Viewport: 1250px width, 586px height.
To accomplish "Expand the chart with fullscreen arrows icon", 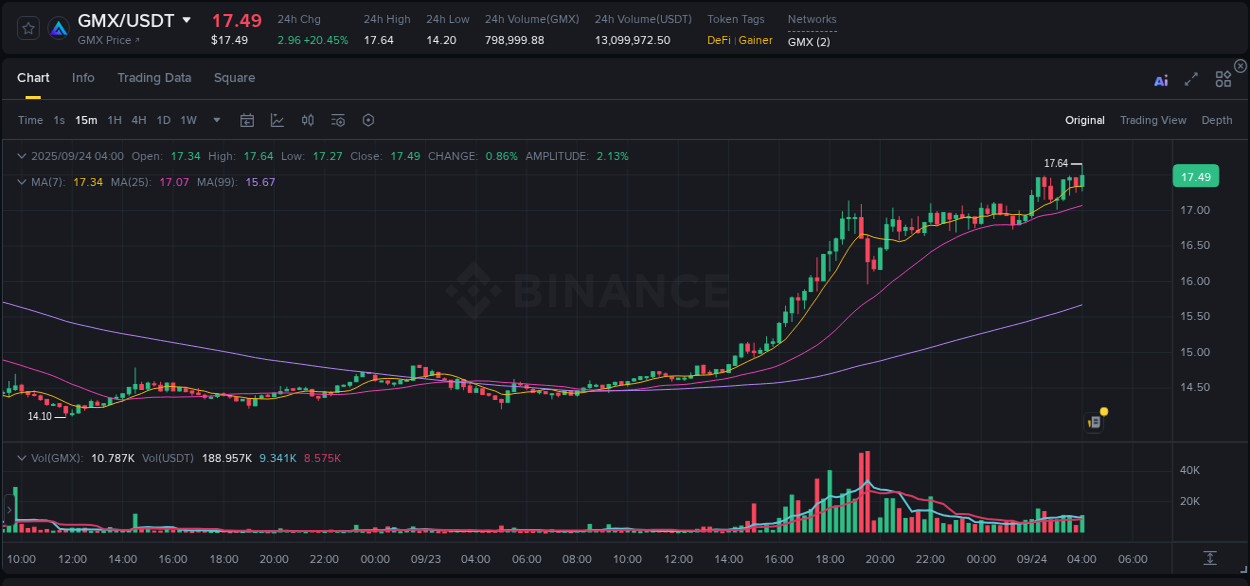I will (1191, 79).
